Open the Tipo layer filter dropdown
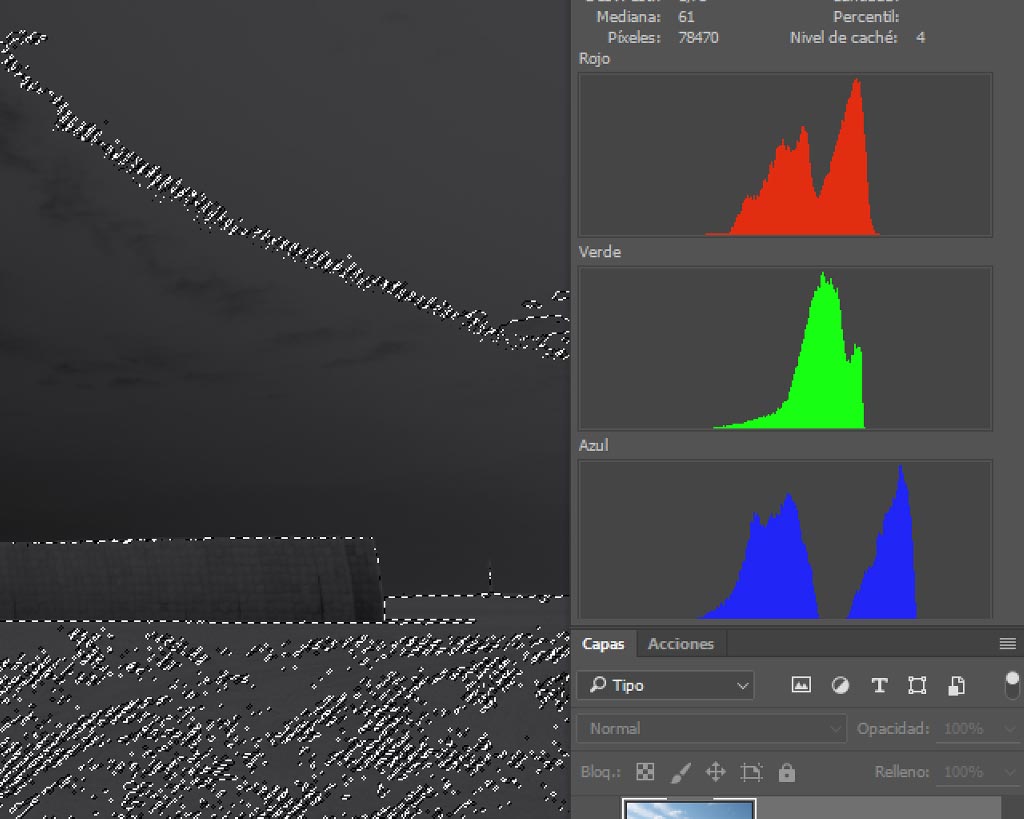Screen dimensions: 1024x819 665,685
